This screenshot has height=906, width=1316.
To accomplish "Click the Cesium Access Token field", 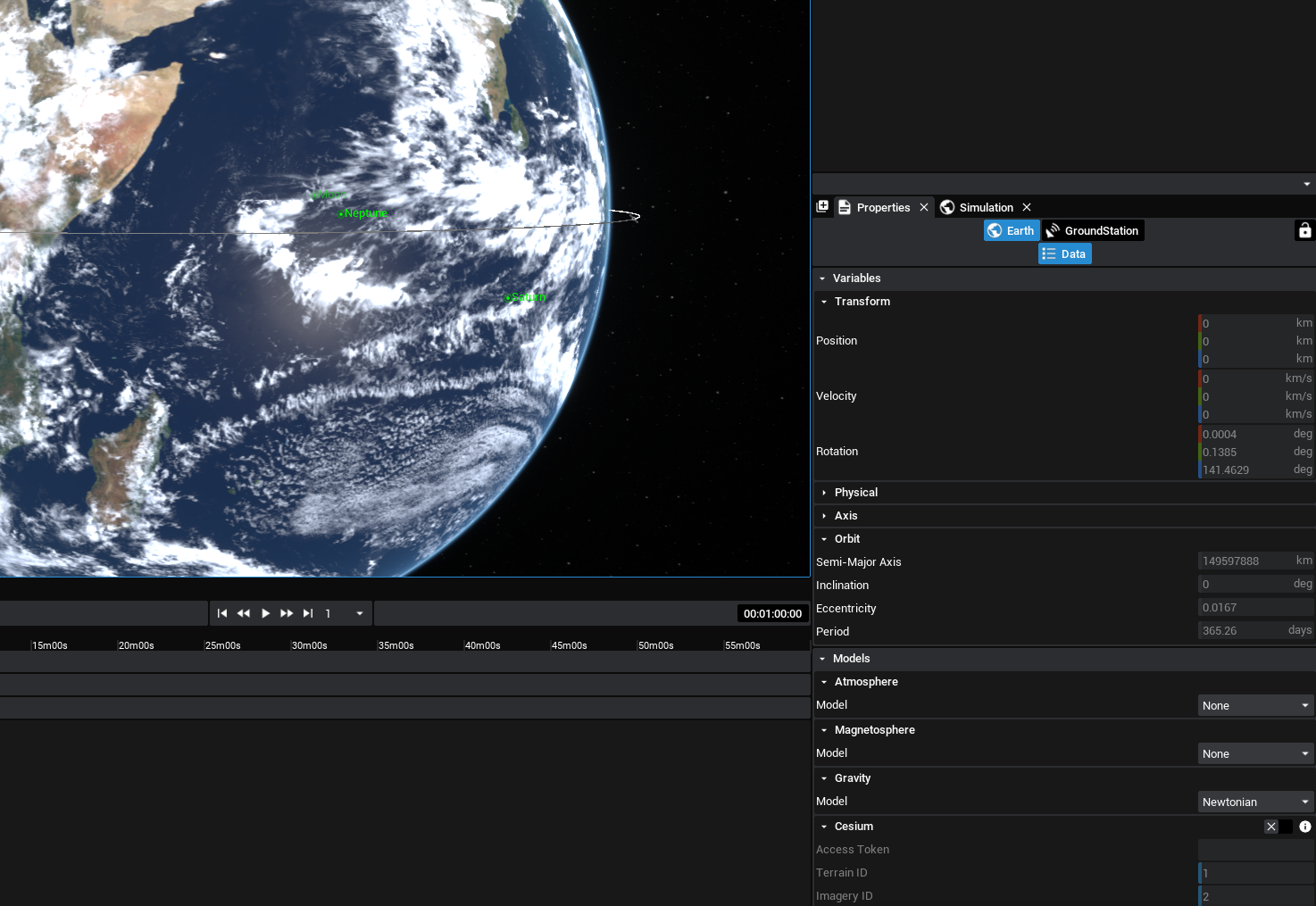I will tap(1254, 850).
